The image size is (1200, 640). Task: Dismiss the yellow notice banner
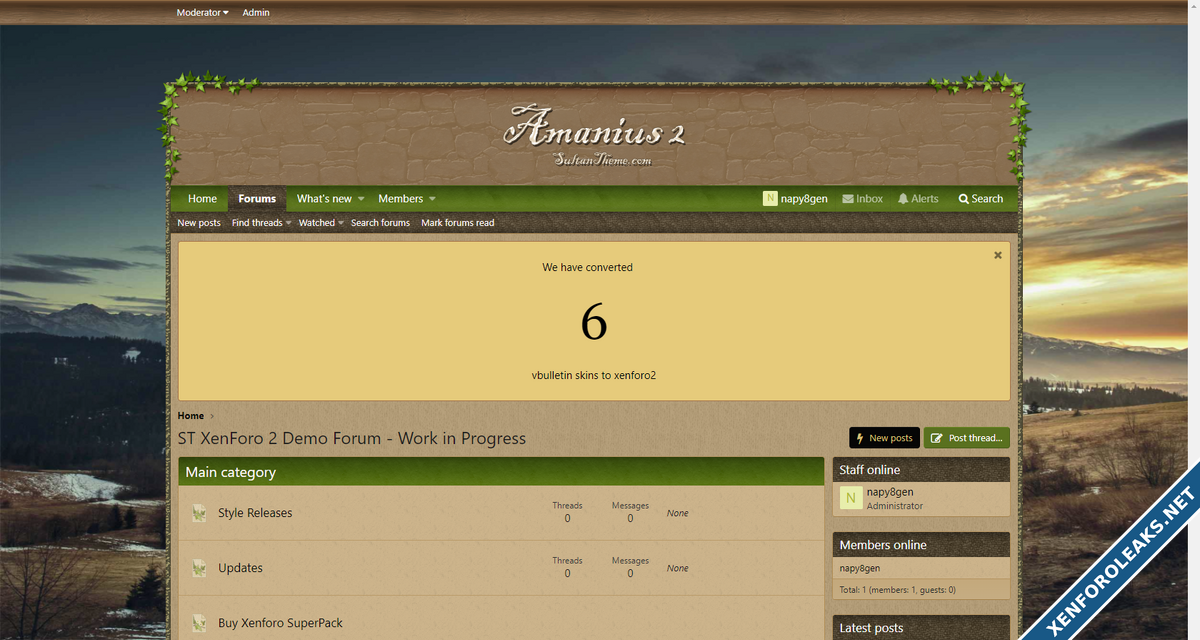point(997,256)
